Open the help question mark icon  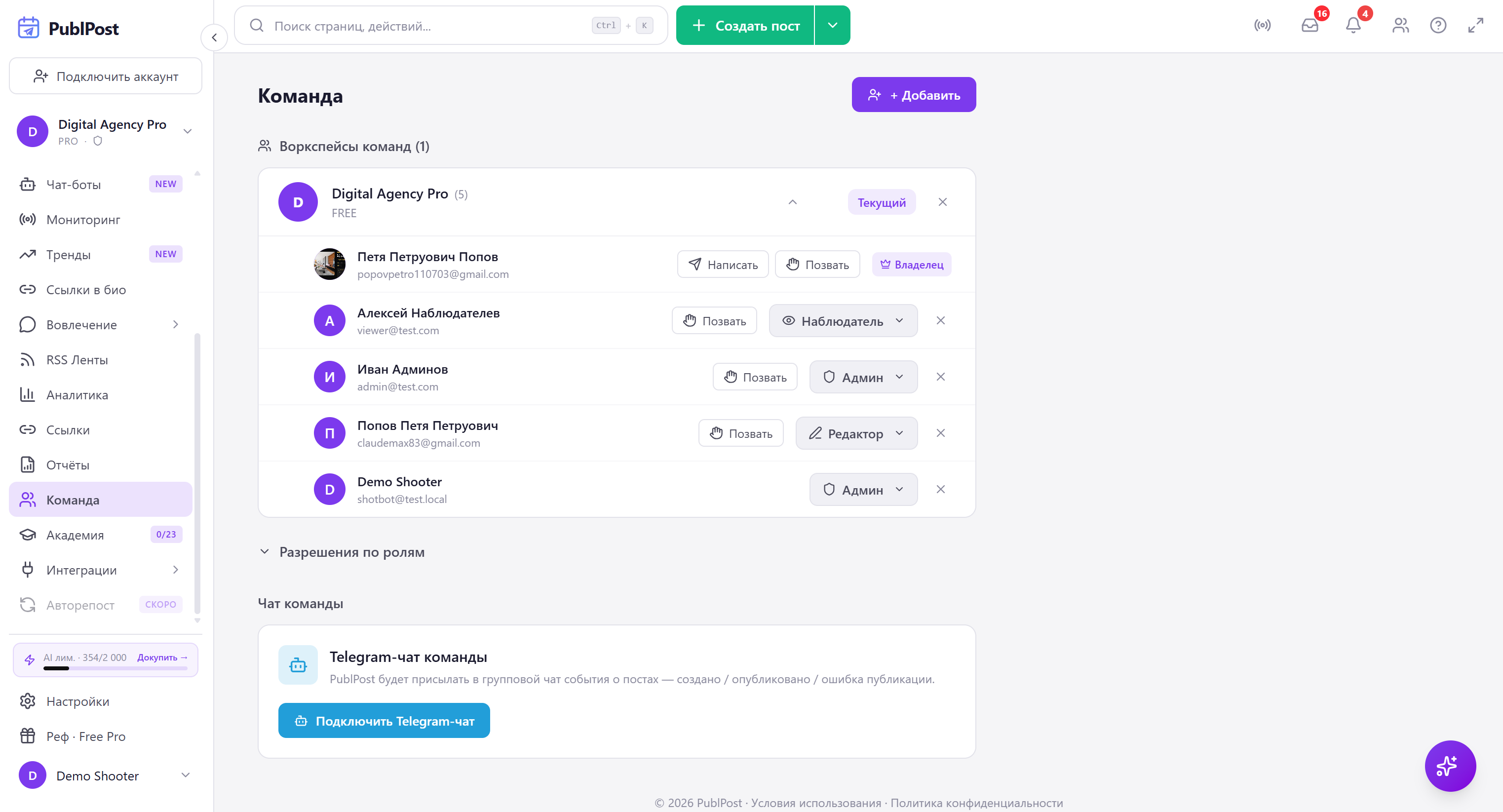click(1438, 26)
